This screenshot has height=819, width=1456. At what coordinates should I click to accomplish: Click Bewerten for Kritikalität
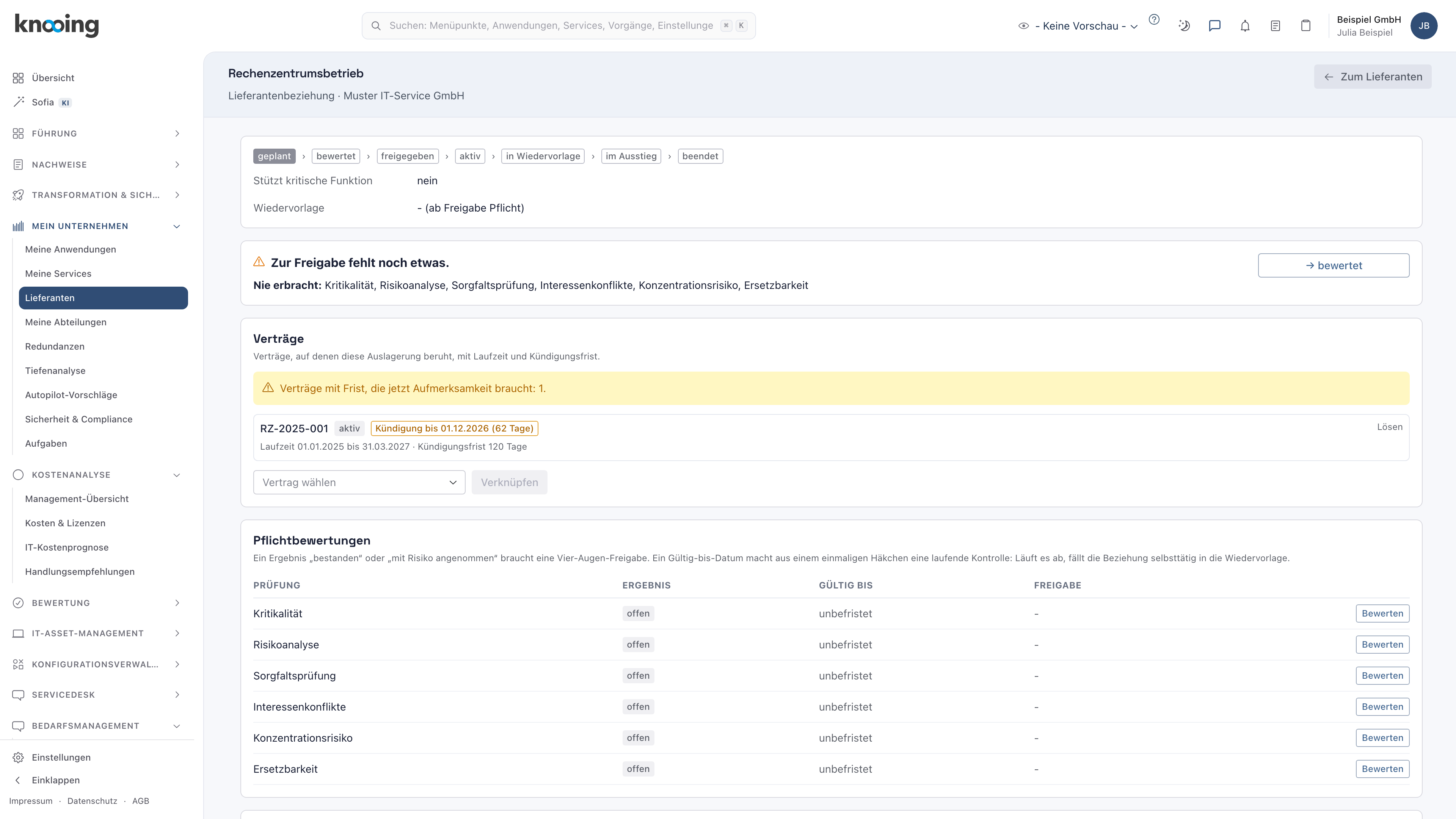1382,614
